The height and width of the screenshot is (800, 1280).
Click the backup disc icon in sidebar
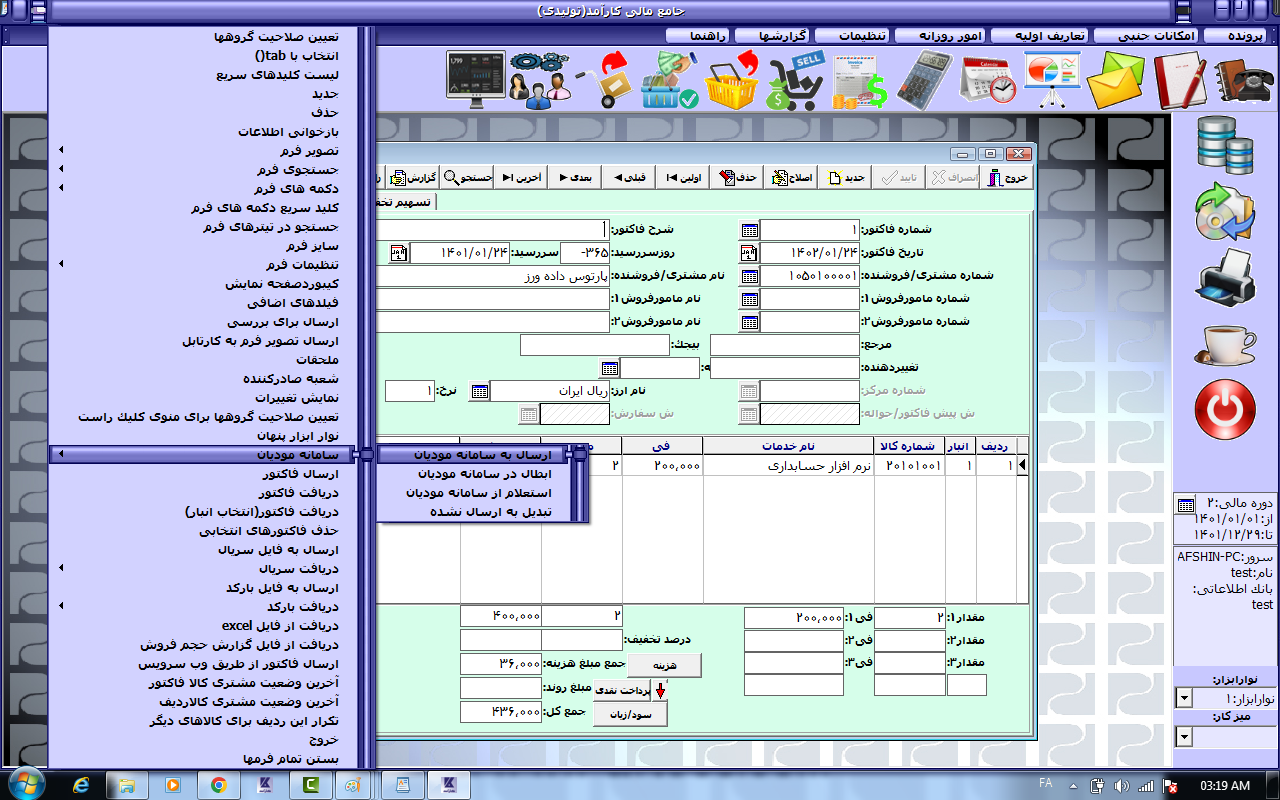pos(1225,211)
